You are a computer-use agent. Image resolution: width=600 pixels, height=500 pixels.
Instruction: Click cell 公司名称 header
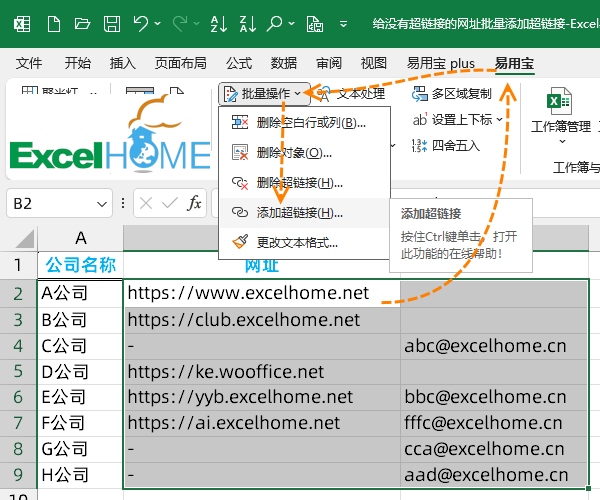(x=80, y=265)
